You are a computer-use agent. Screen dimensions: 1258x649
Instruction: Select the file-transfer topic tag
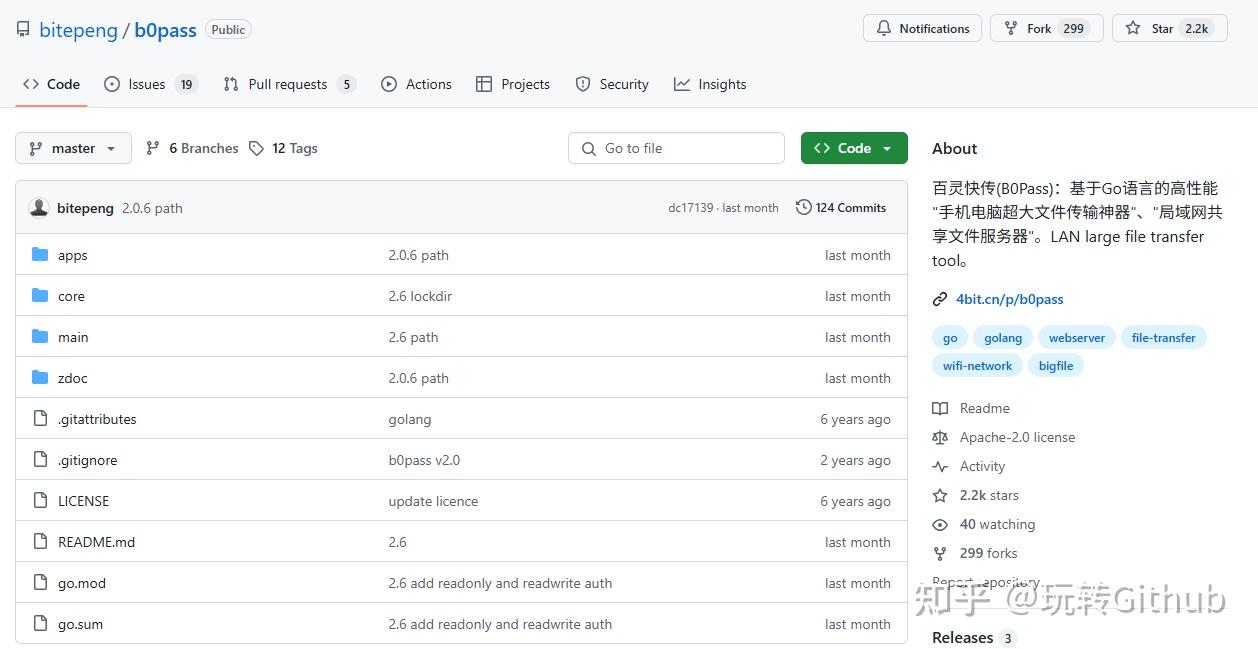[1164, 338]
